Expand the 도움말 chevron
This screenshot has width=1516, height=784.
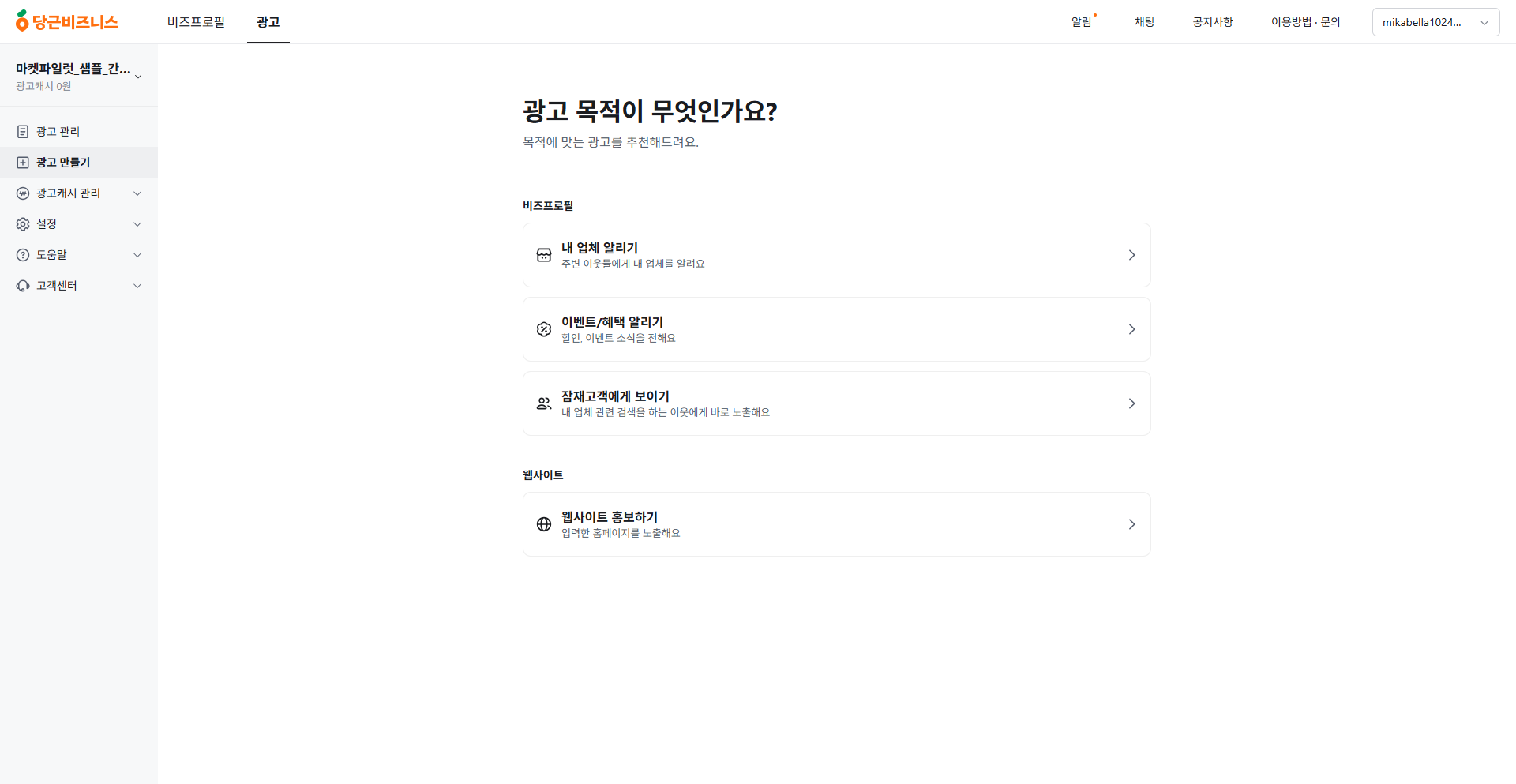click(x=137, y=255)
